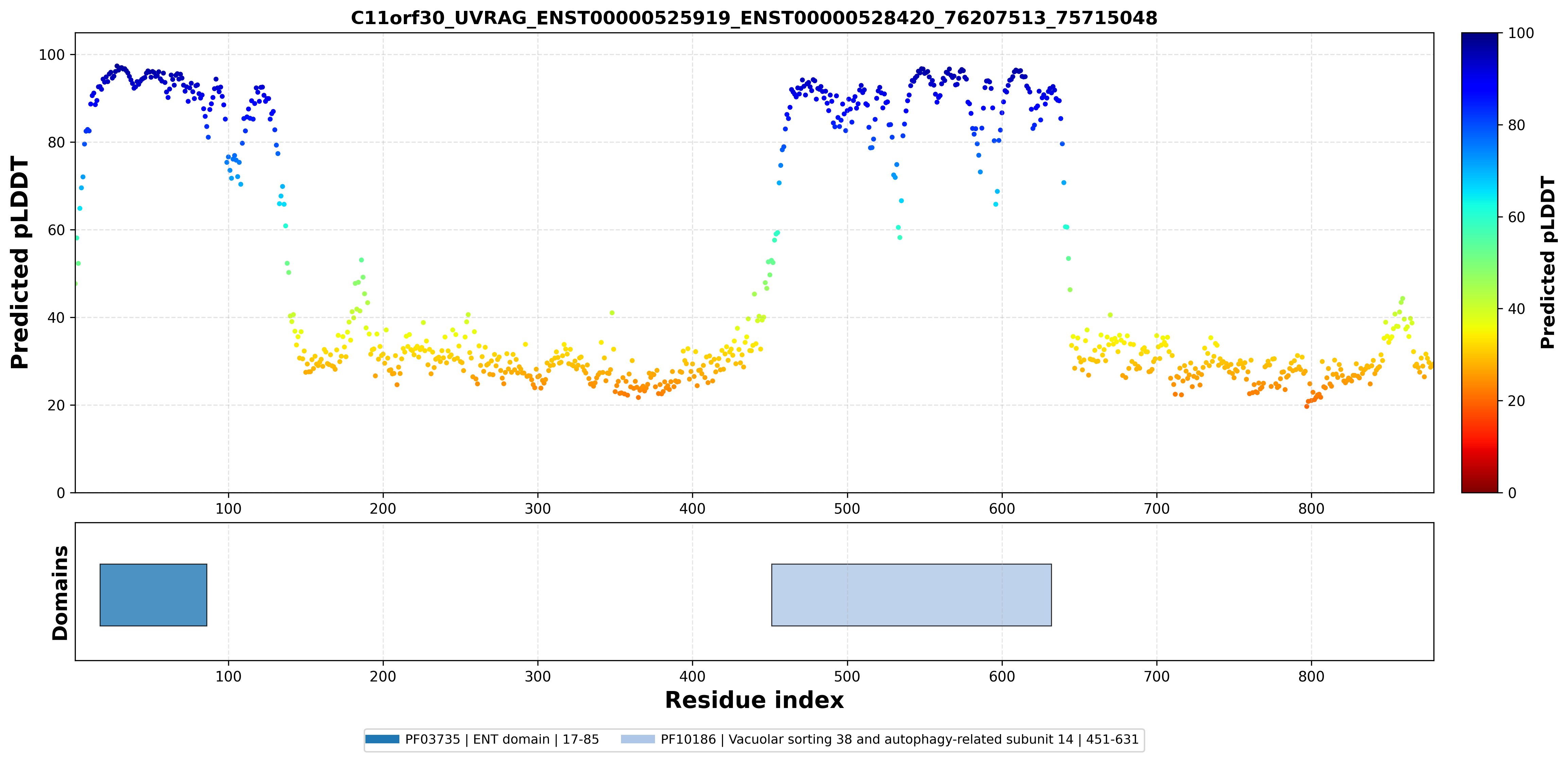Click the 'Residue index' axis label
This screenshot has height=762, width=1568.
(x=754, y=700)
